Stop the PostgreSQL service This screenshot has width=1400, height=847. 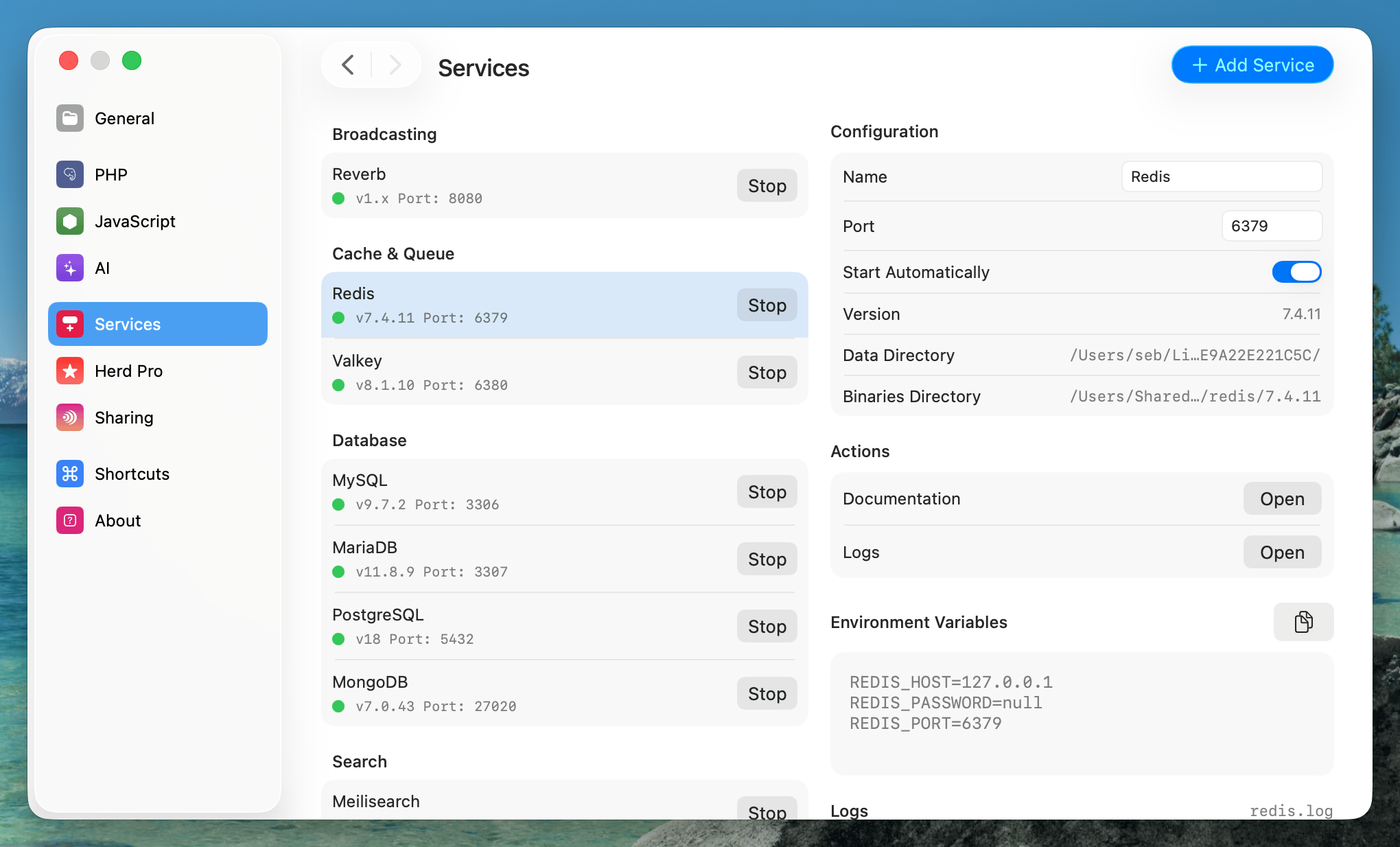tap(767, 626)
